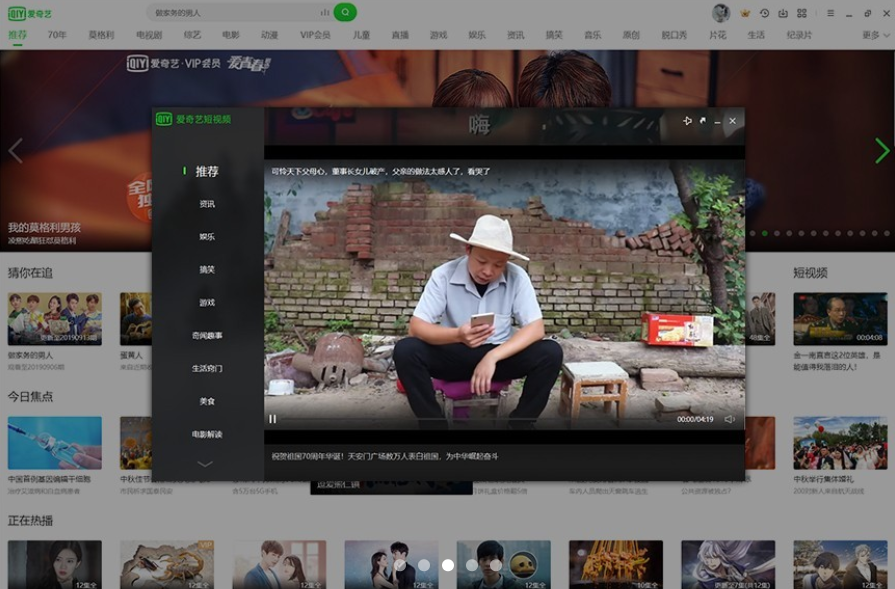Pause the short video playback
Screen dimensions: 895x589
[x=272, y=419]
